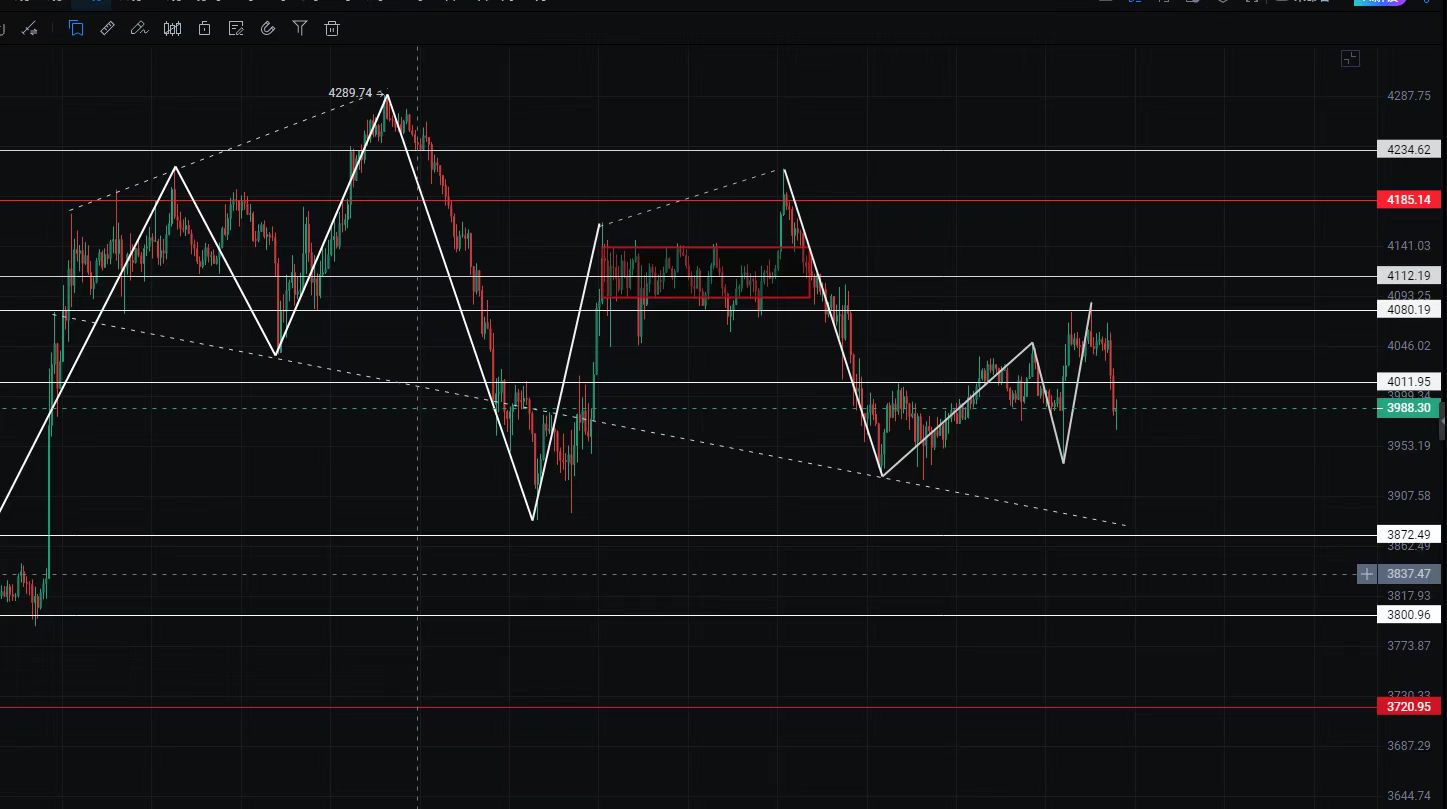Click the 3644.74 price axis tick

point(1409,796)
